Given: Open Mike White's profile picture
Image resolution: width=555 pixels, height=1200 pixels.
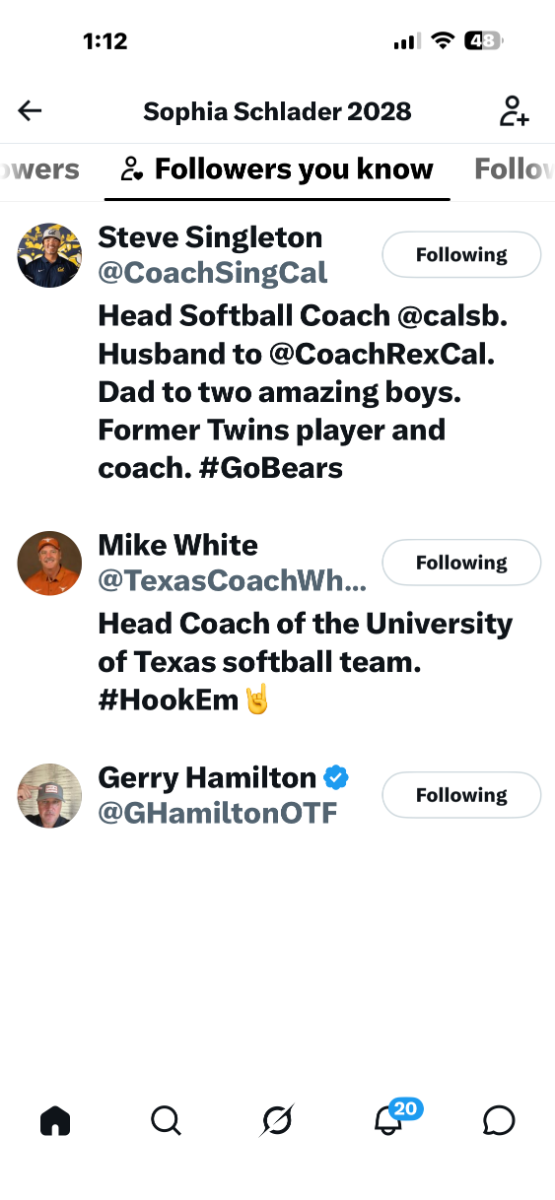Looking at the screenshot, I should [50, 563].
